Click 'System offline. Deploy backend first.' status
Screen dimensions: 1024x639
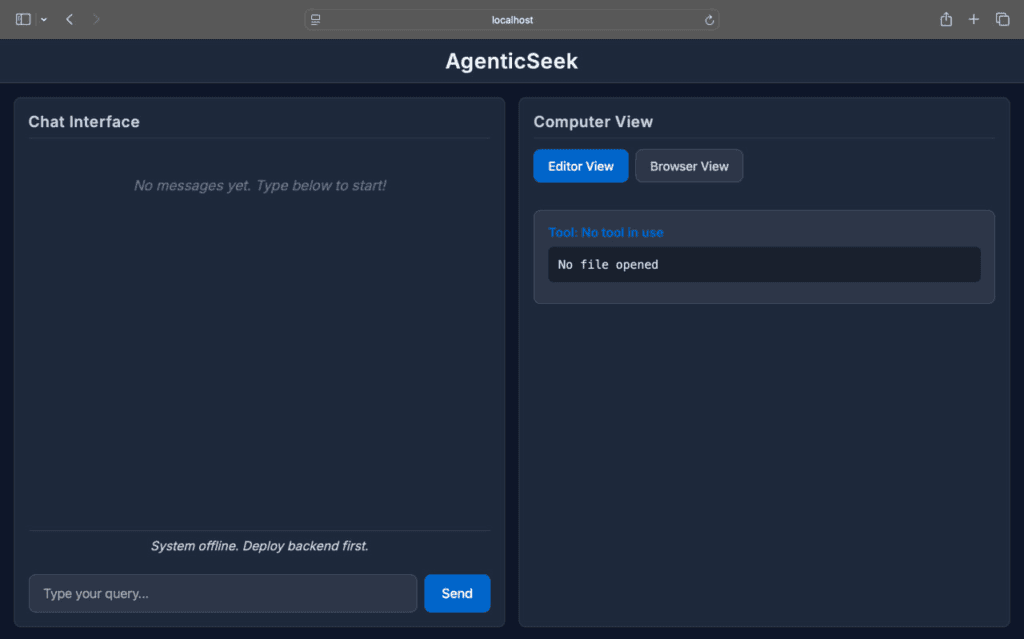pos(260,546)
